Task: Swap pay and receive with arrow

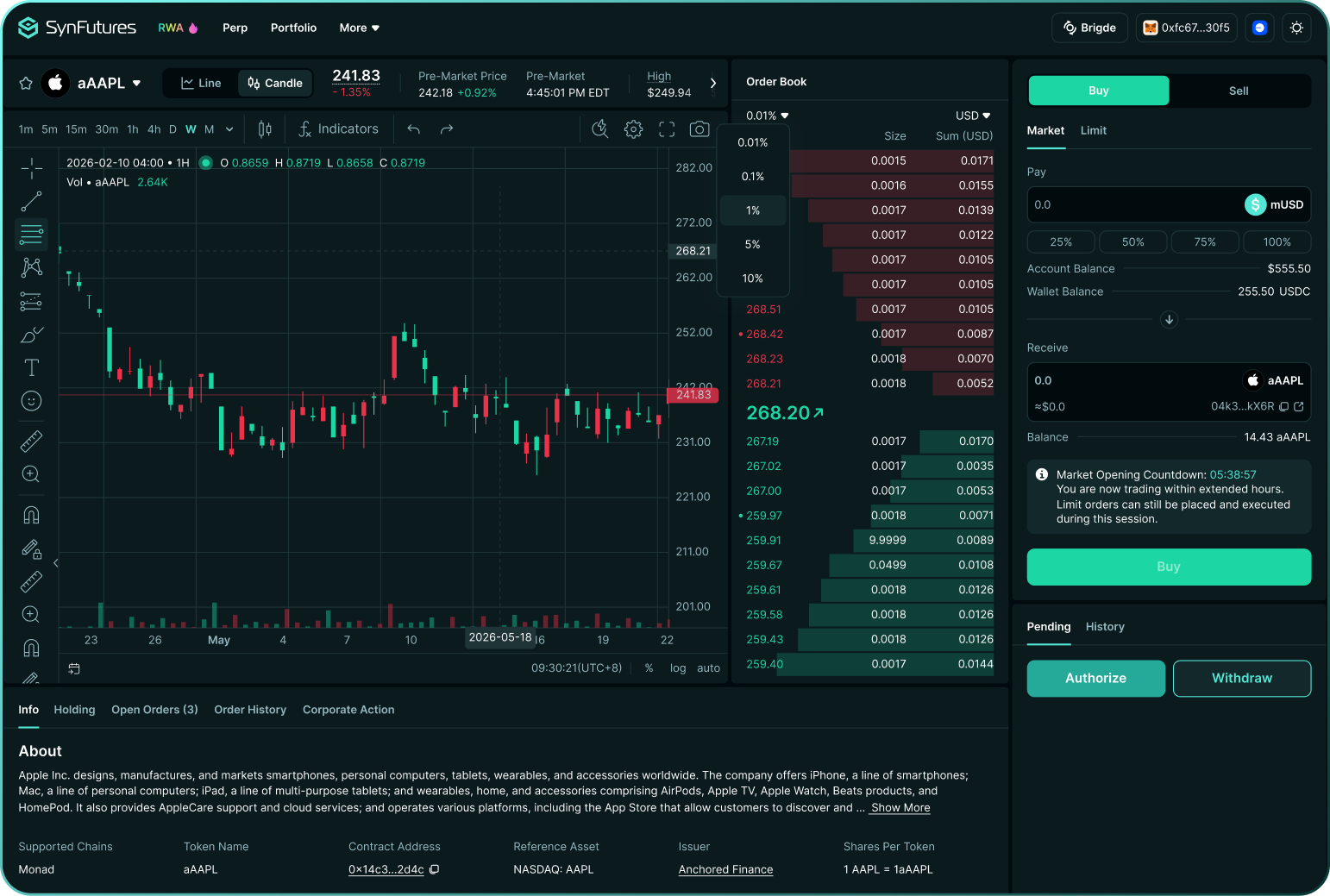Action: [1170, 319]
